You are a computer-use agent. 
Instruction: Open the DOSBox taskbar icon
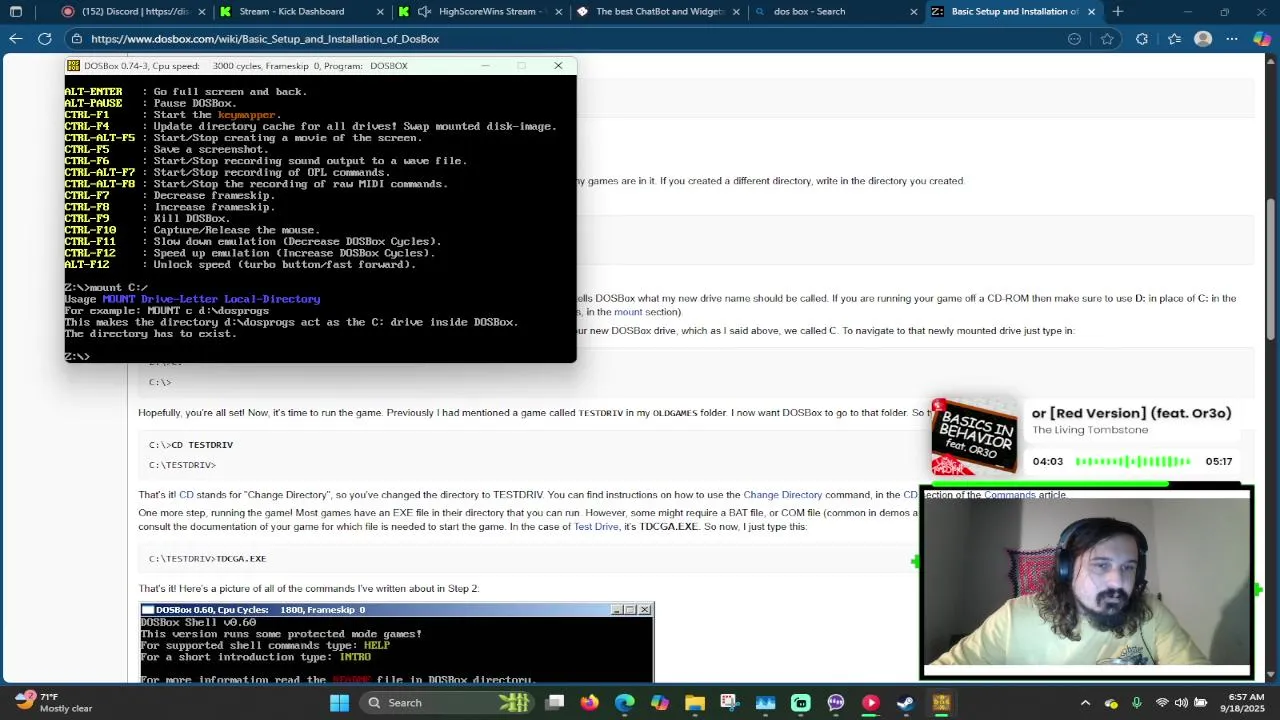pos(941,703)
